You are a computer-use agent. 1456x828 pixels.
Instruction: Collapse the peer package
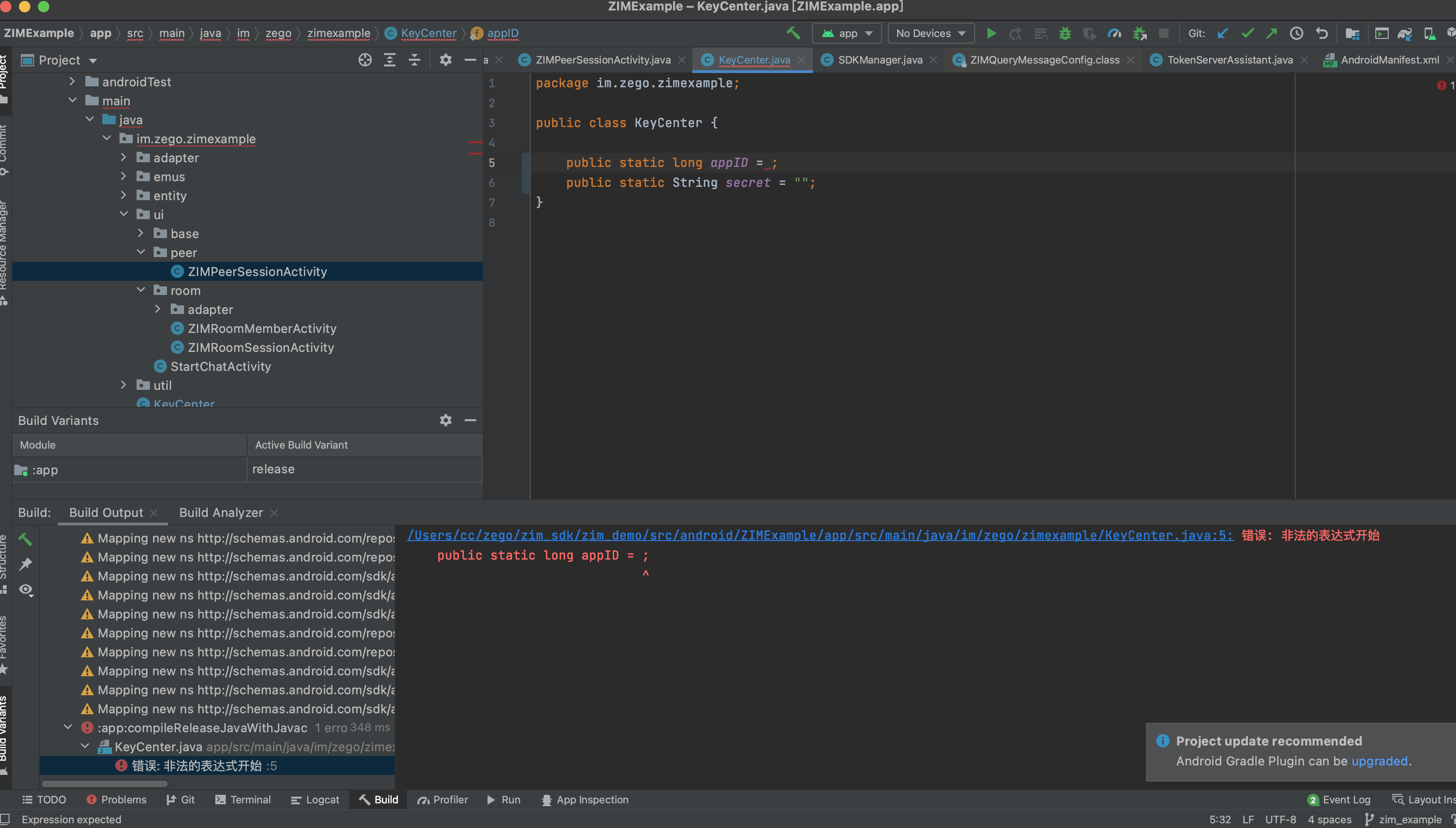tap(140, 252)
